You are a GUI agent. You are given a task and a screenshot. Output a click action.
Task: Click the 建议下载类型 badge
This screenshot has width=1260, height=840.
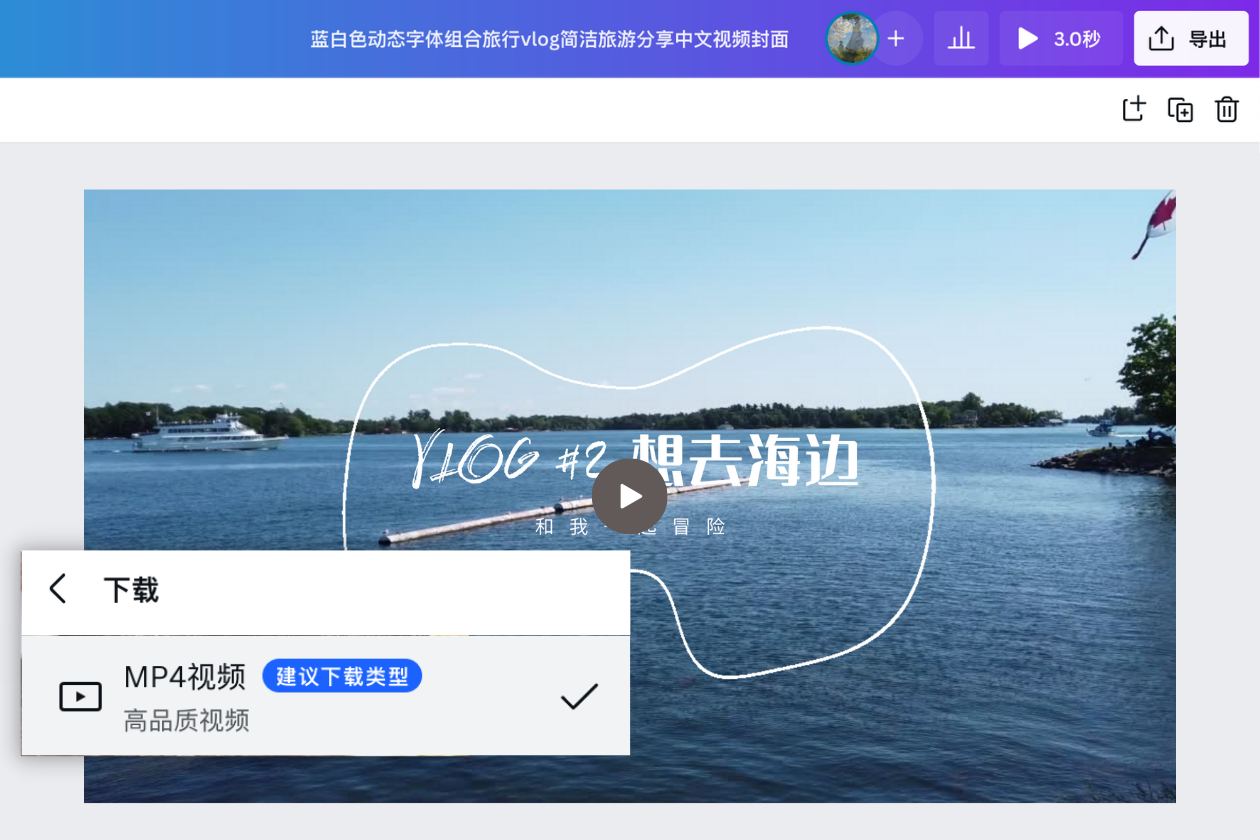coord(342,676)
